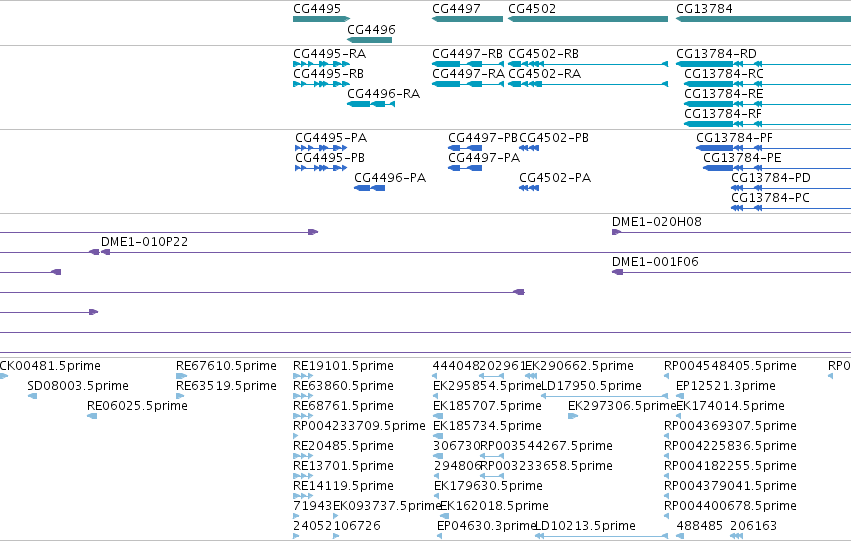This screenshot has width=851, height=541.
Task: Select the RE67610.5prime EST label
Action: (x=226, y=366)
